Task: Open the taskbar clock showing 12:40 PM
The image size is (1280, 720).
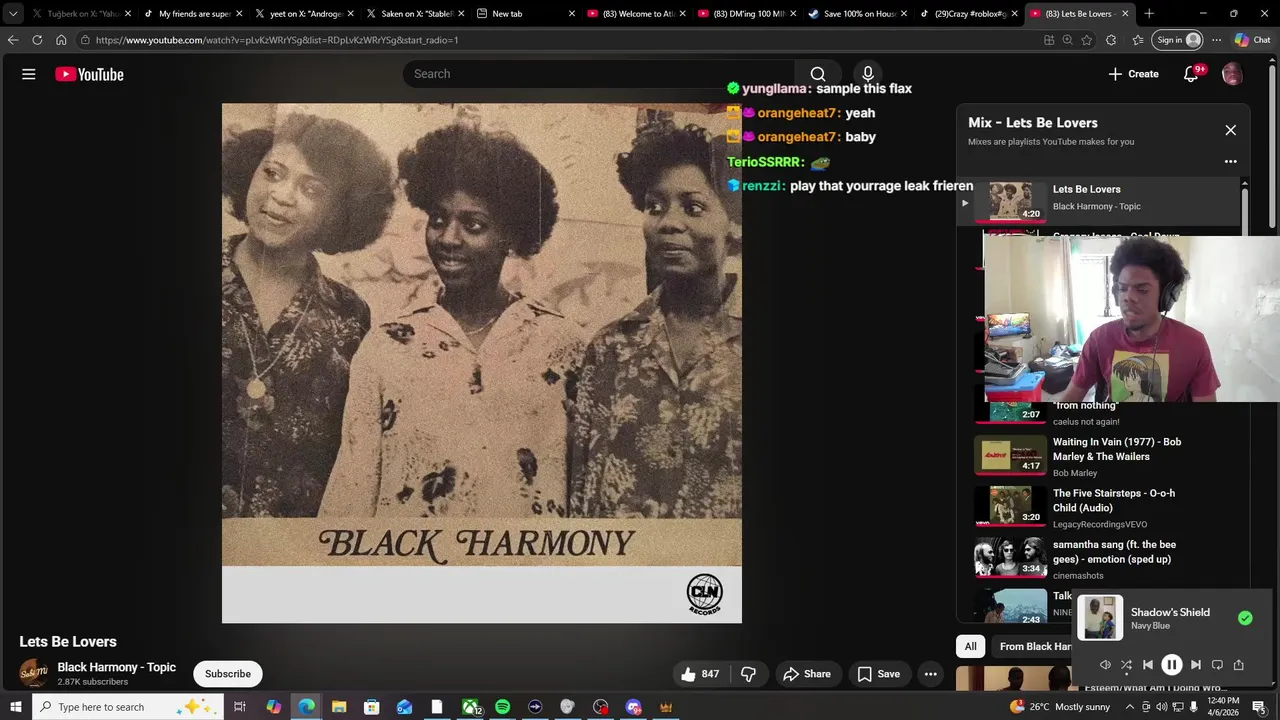Action: tap(1223, 707)
